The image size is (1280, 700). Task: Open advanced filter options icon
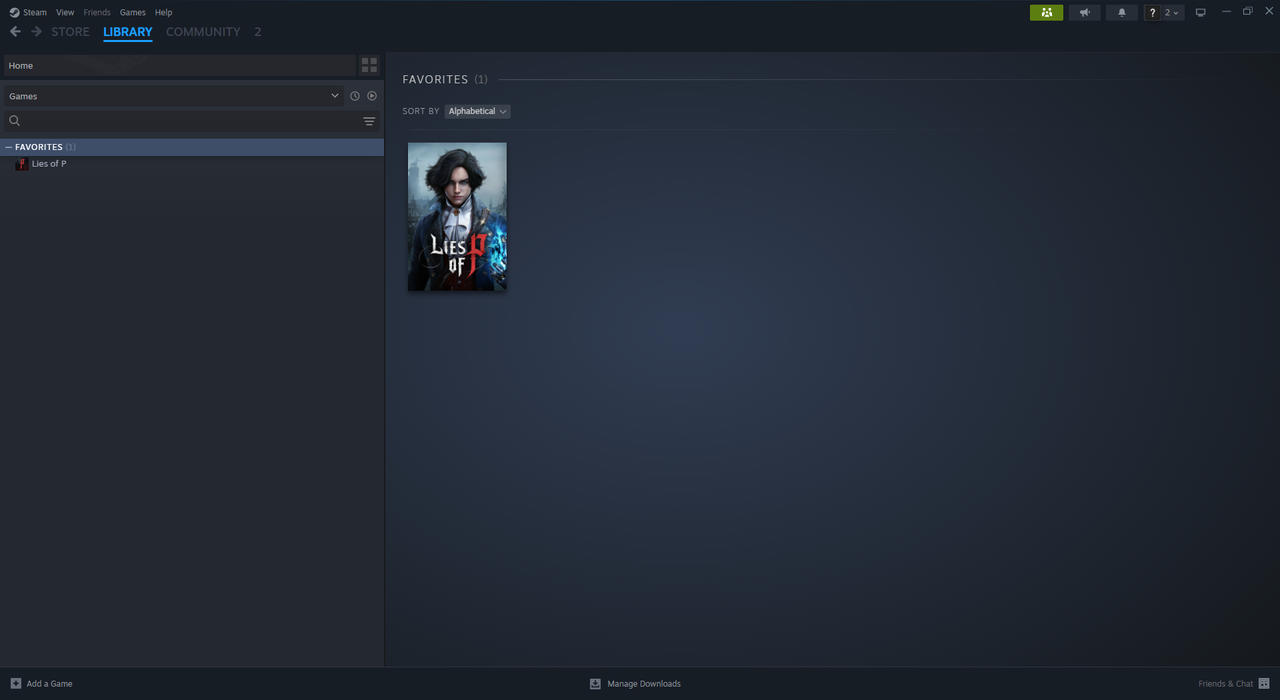tap(369, 121)
